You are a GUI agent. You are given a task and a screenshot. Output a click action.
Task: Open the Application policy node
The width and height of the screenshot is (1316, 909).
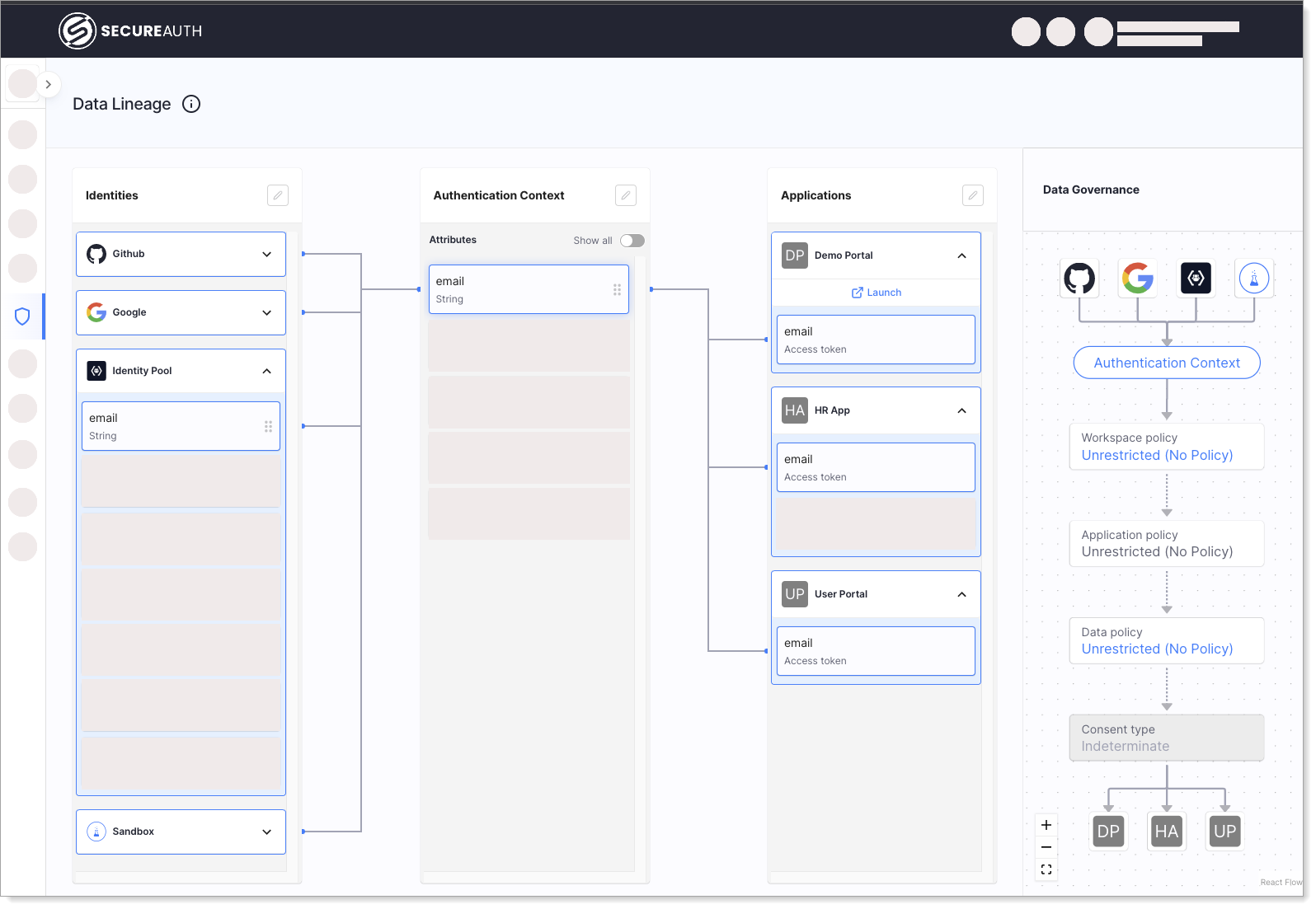click(1167, 543)
